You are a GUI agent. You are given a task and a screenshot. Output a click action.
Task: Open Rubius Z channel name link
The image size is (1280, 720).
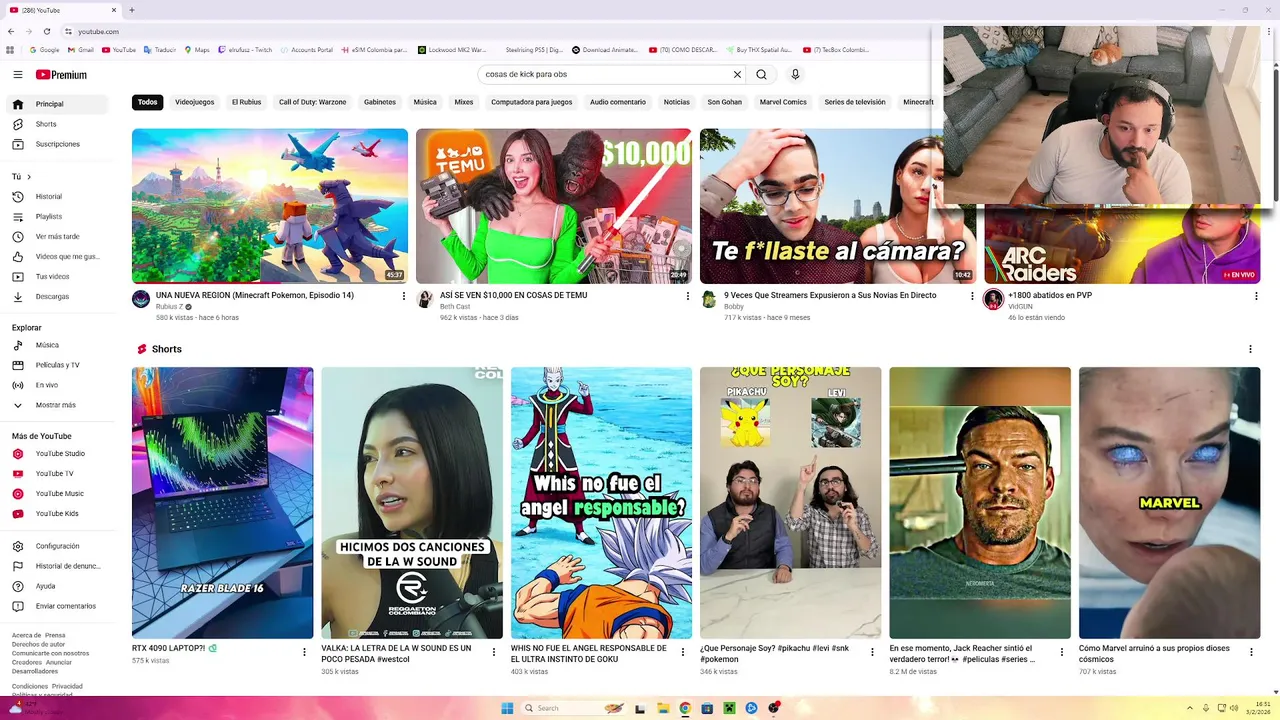tap(170, 307)
